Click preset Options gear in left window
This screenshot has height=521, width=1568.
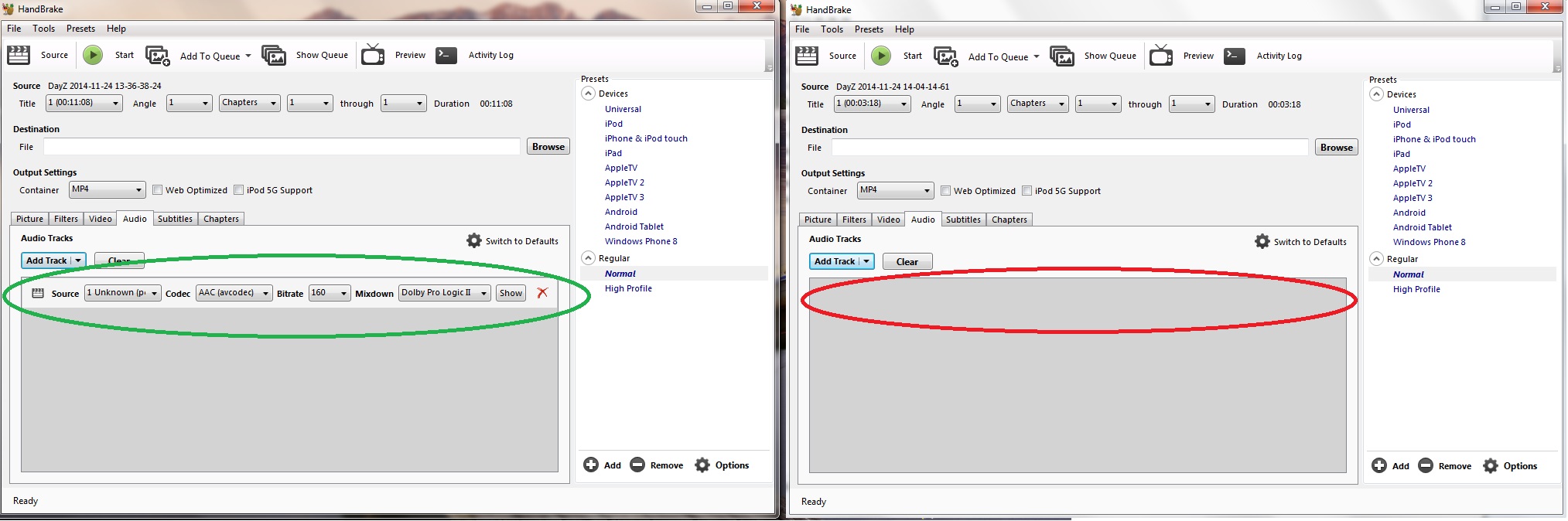point(702,465)
